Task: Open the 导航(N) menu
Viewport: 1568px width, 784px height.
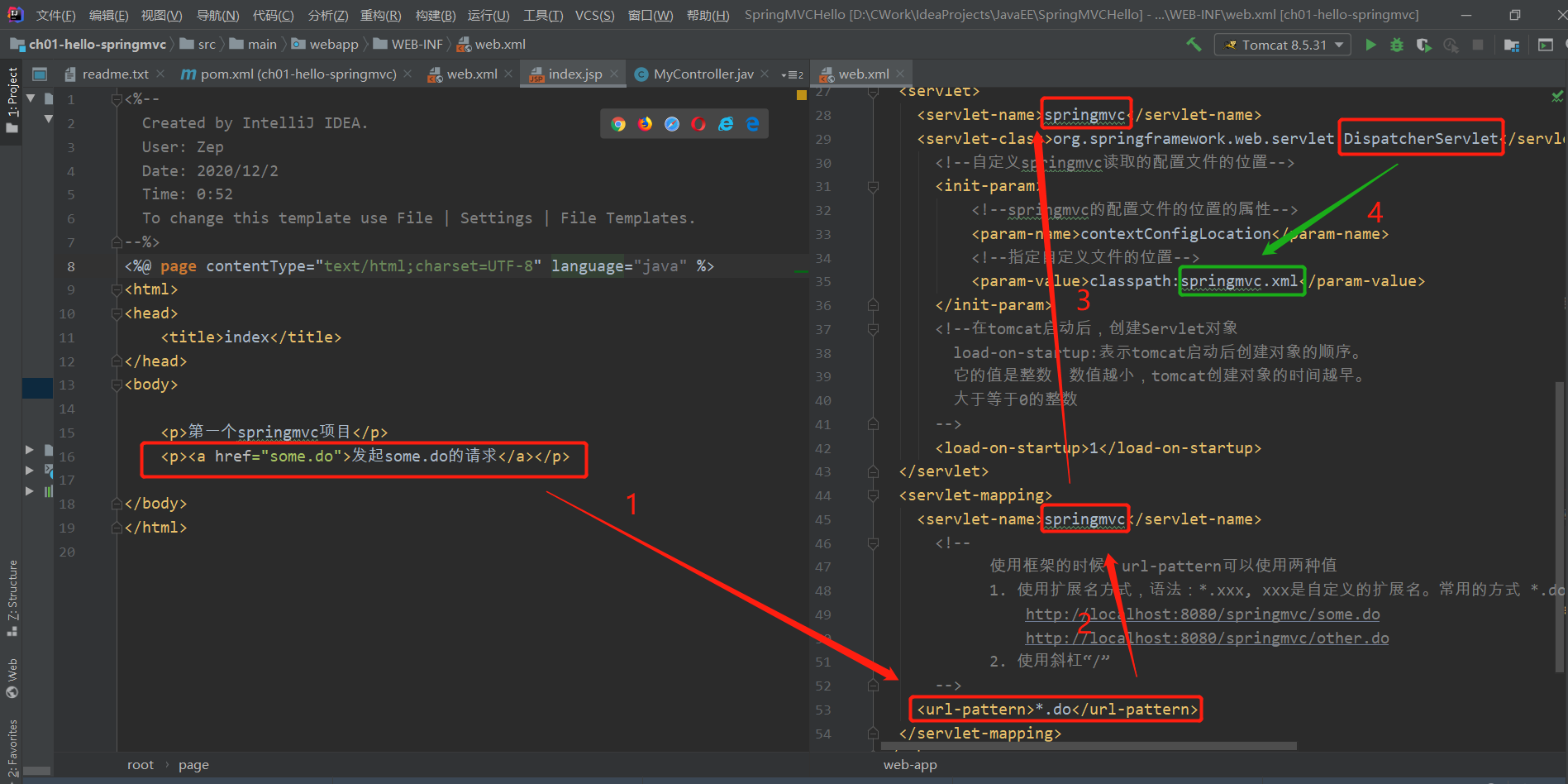Action: [x=217, y=15]
